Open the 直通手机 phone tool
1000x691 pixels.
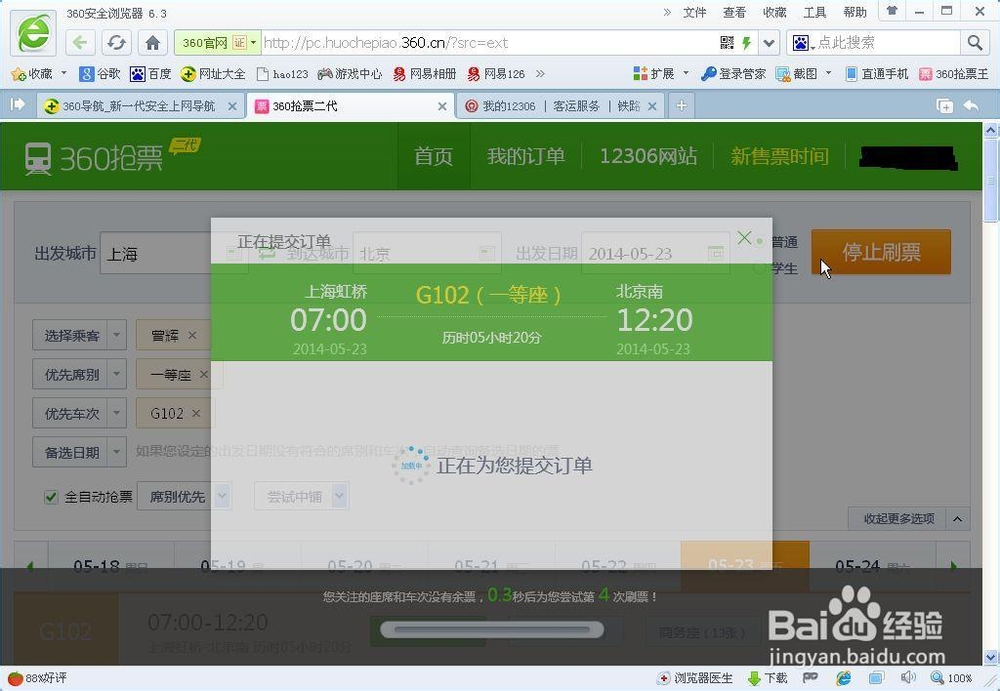[x=876, y=74]
